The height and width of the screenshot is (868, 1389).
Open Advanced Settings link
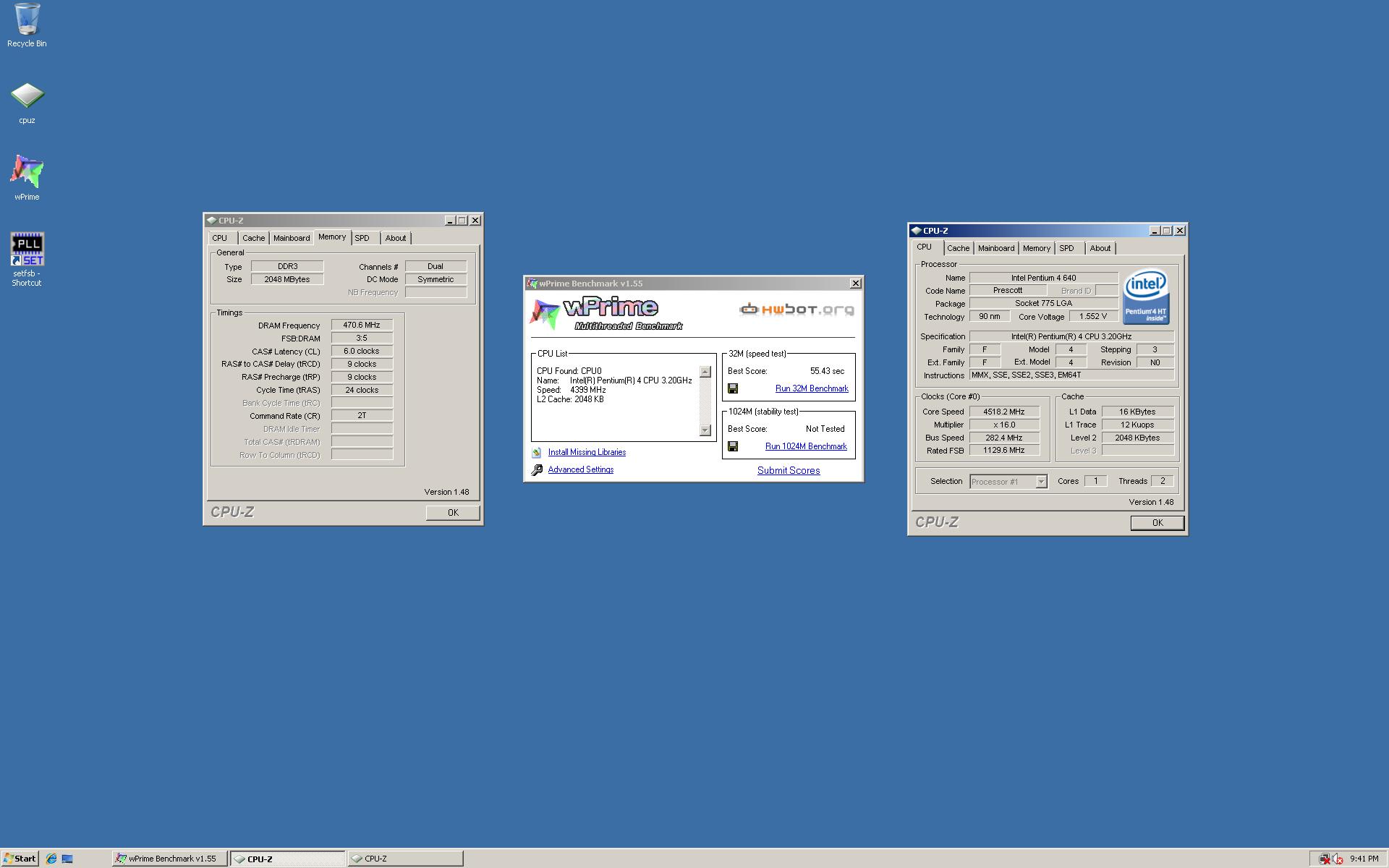(580, 469)
